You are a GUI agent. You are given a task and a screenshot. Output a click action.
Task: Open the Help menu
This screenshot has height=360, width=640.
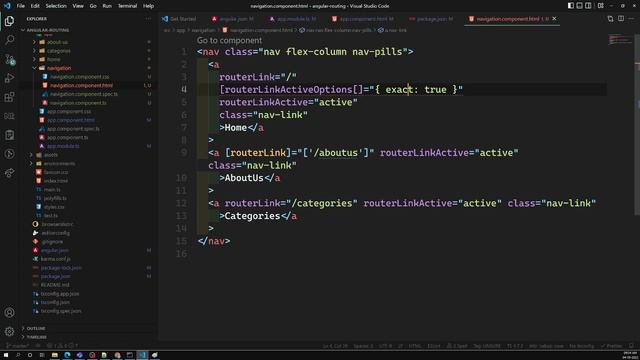click(149, 6)
